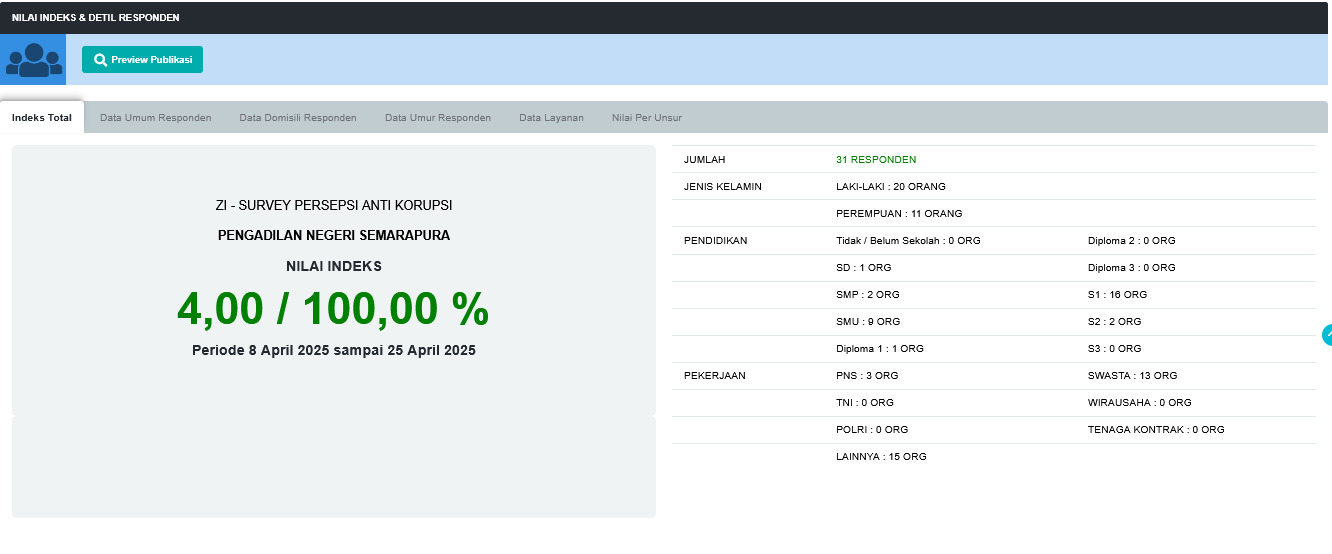Click the PNS : 3 ORG entry

pos(867,376)
